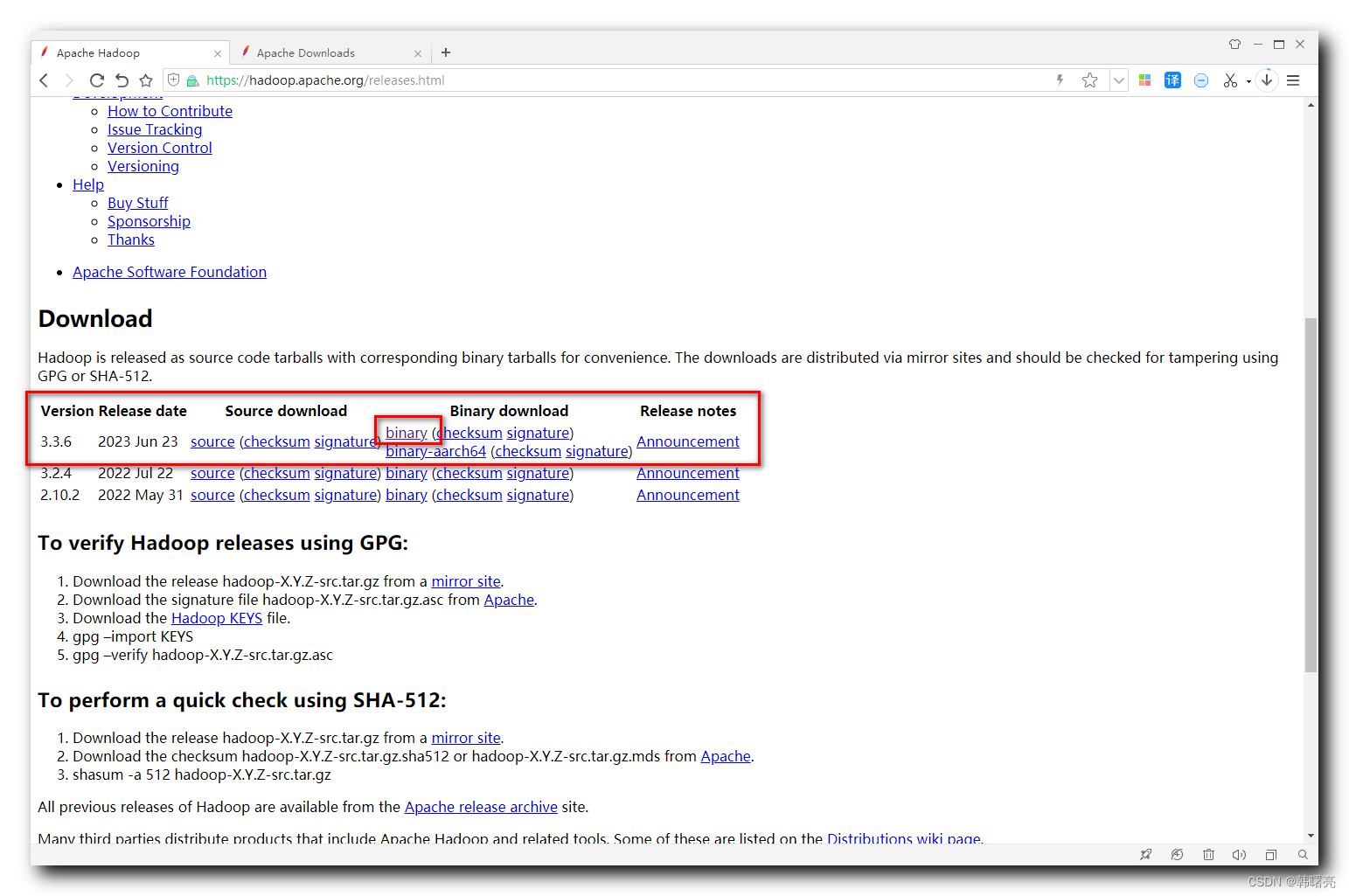Expand the address bar suggestions chevron
The image size is (1349, 896).
coord(1119,80)
